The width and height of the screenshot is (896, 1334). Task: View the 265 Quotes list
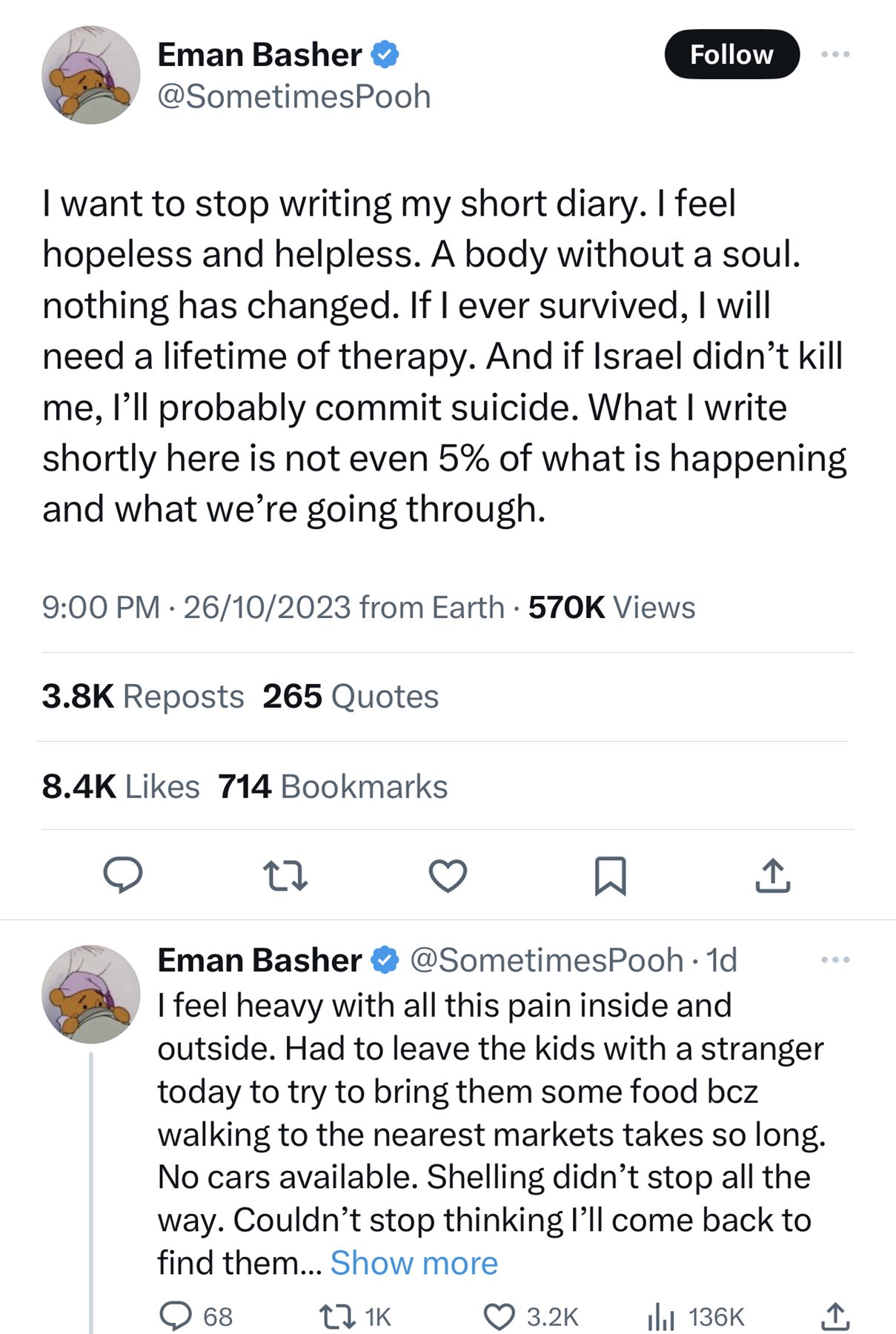(x=351, y=697)
